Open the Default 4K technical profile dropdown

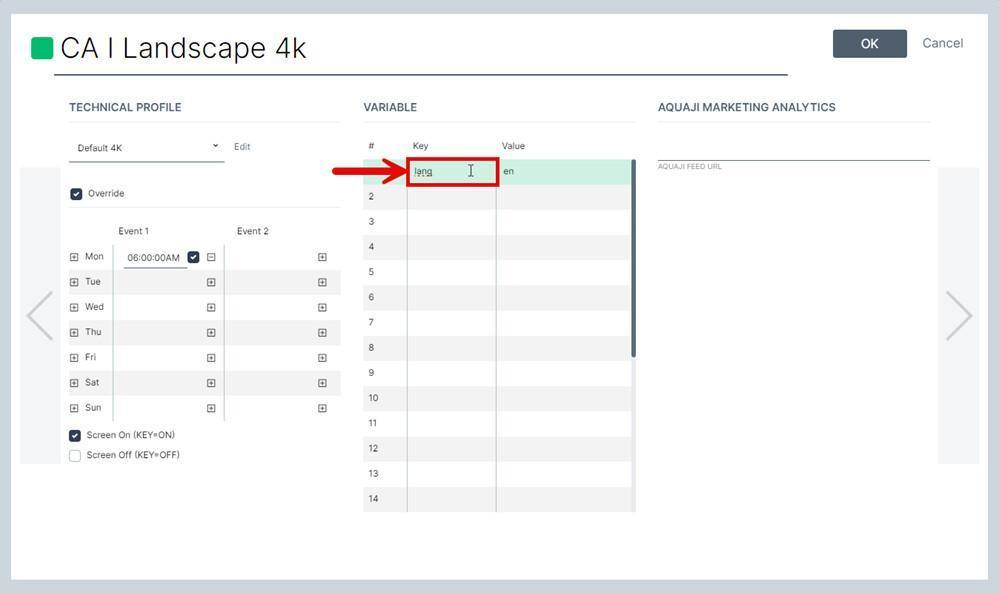[x=147, y=148]
